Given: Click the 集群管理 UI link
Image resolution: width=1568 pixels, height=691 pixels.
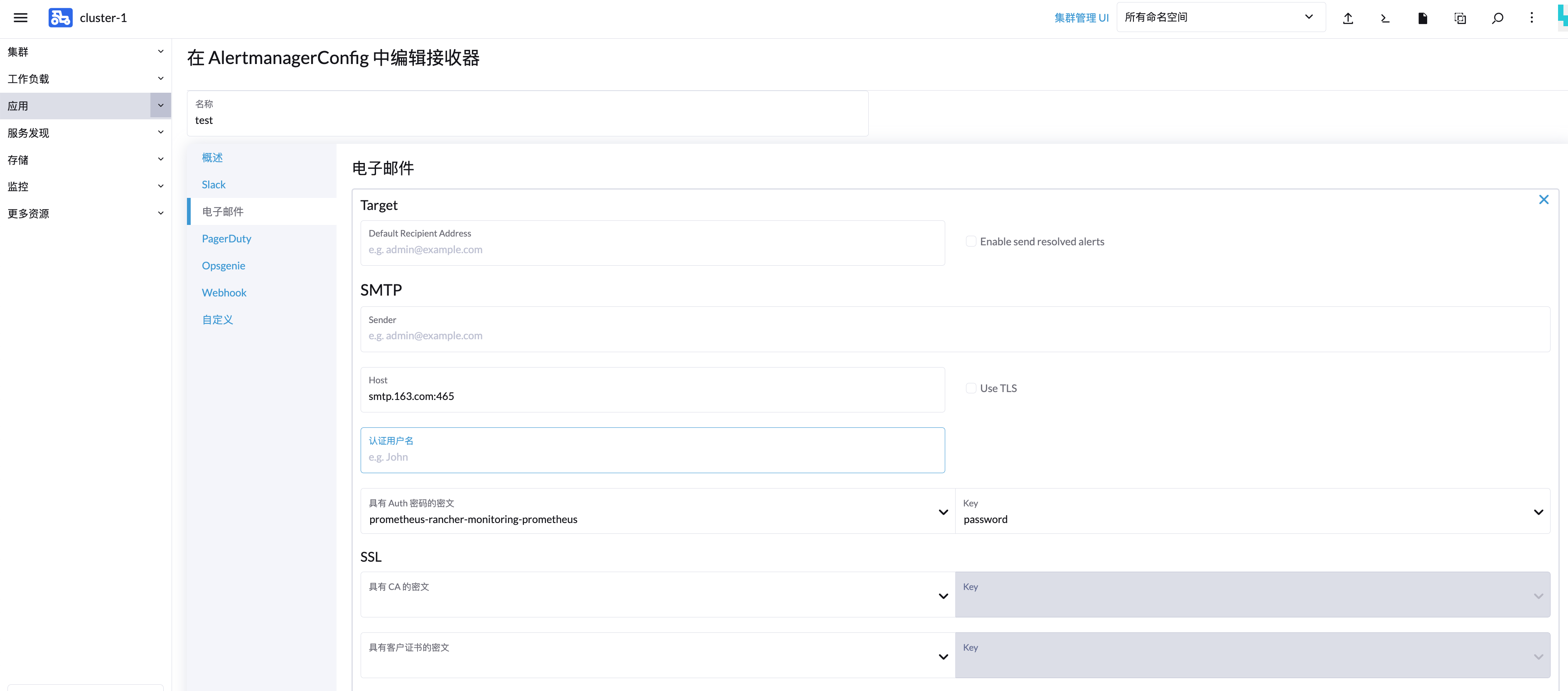Looking at the screenshot, I should pos(1081,18).
